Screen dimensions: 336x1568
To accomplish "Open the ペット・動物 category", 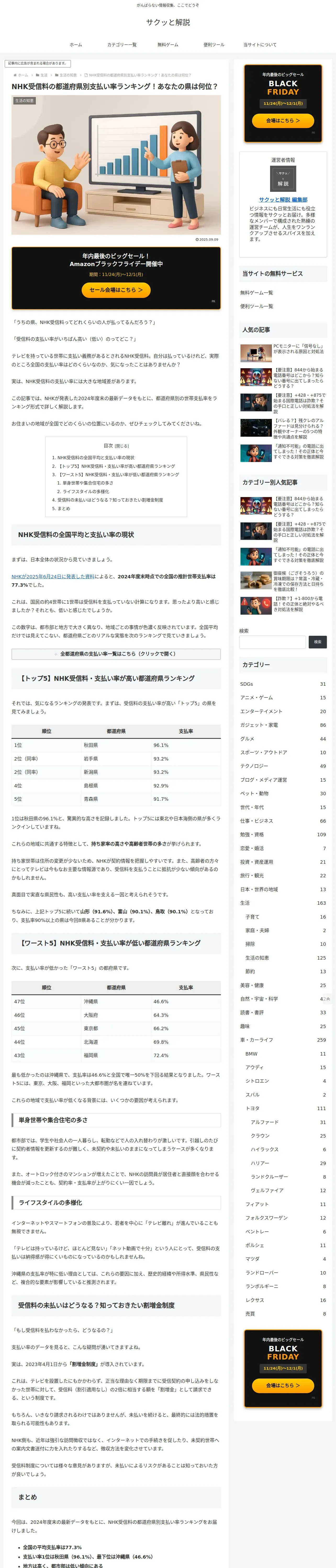I will (283, 794).
